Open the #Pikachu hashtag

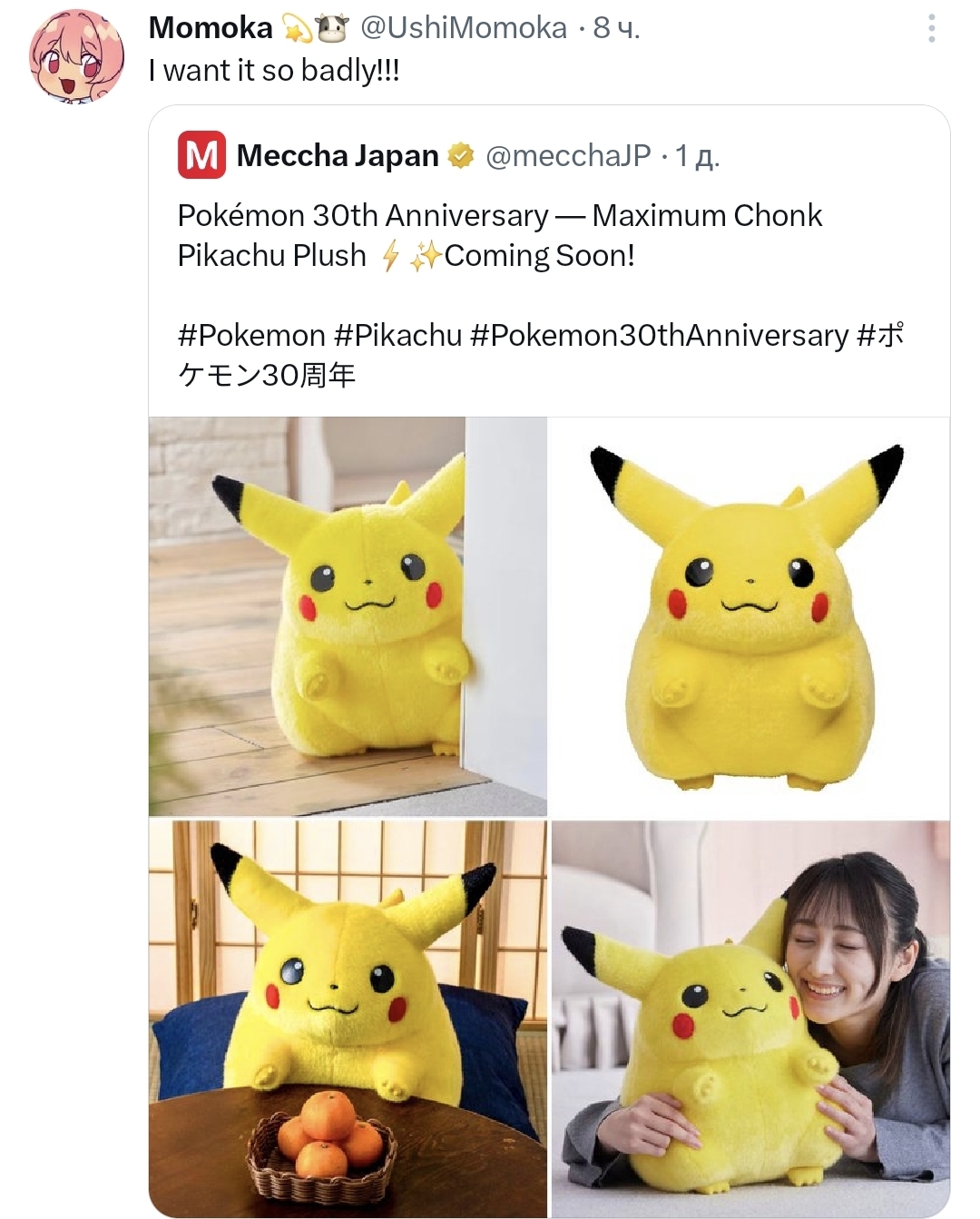398,335
